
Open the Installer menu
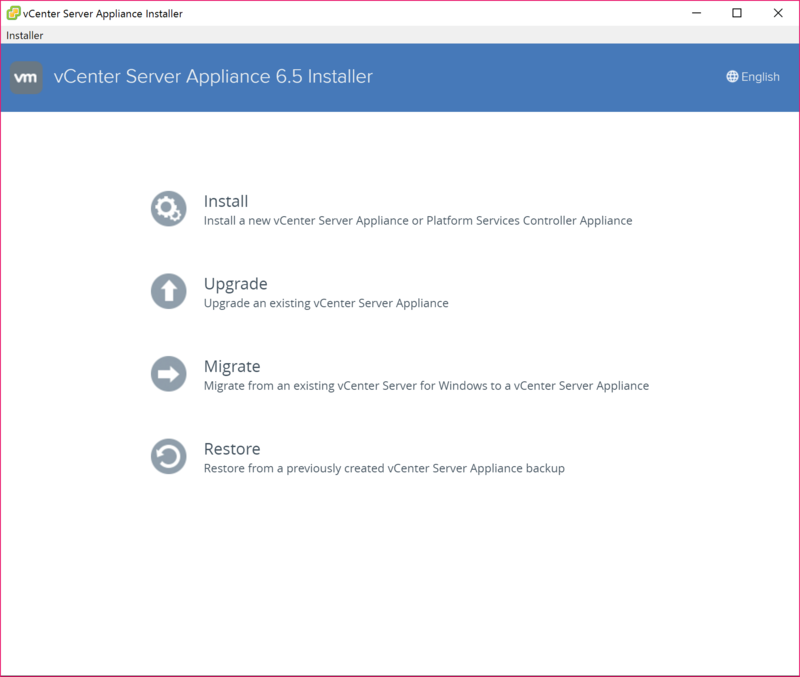[x=24, y=35]
